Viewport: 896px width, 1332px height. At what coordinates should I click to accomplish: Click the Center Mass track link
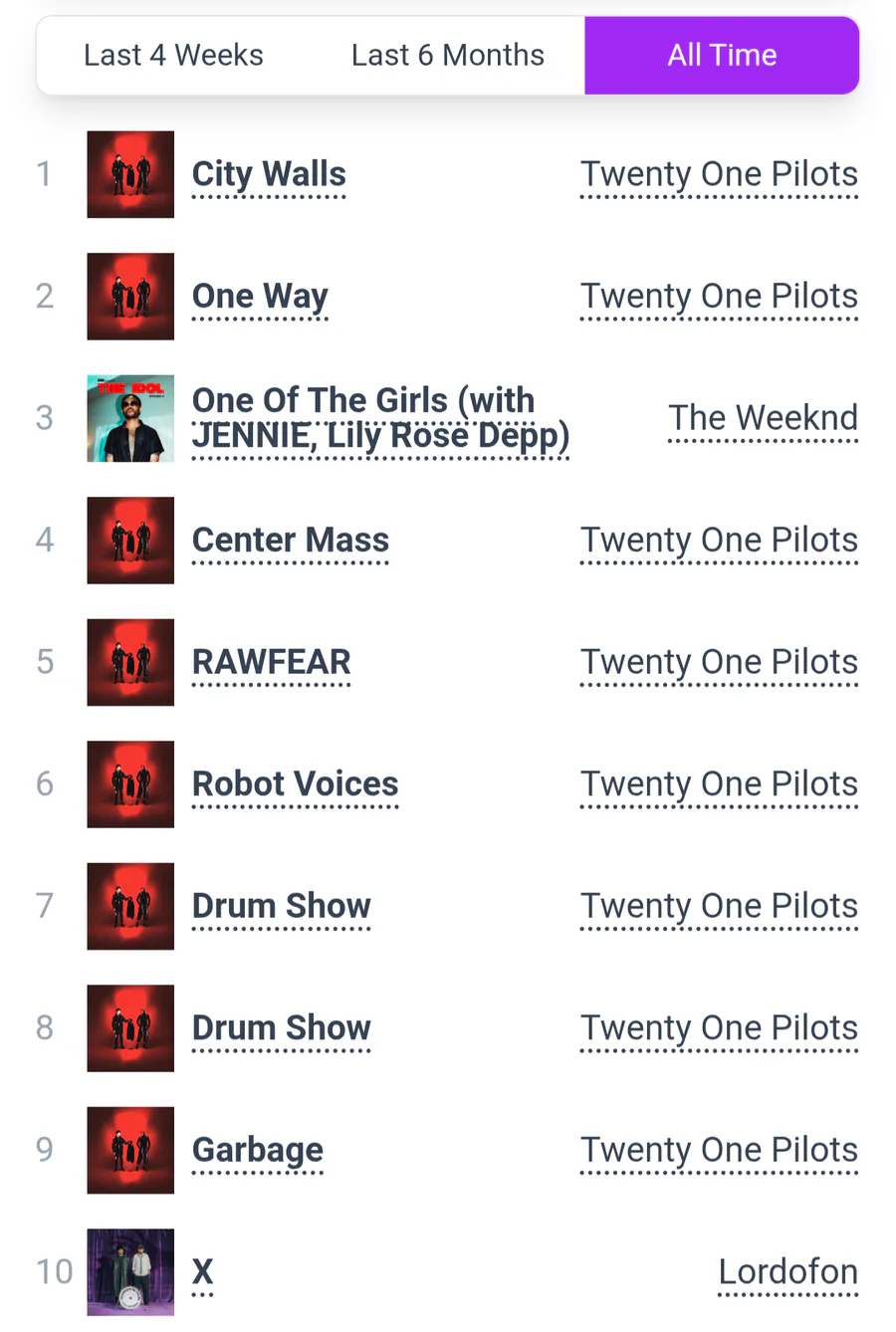click(291, 541)
